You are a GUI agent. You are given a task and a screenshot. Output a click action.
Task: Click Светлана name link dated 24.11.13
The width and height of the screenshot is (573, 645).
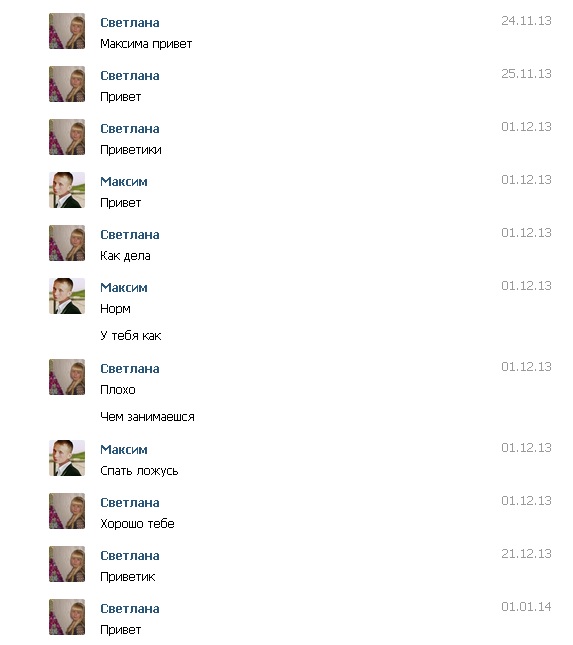(x=130, y=23)
